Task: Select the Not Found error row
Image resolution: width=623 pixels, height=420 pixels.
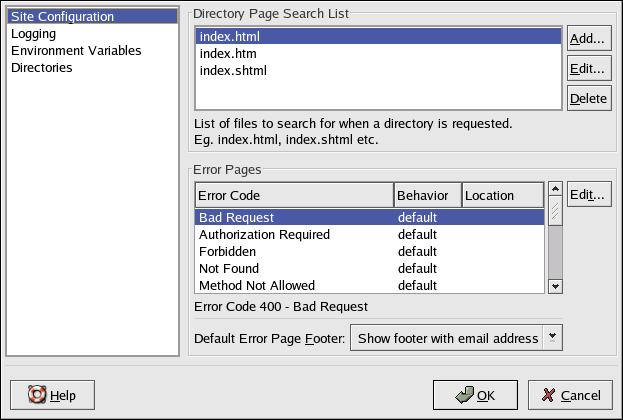Action: tap(230, 268)
